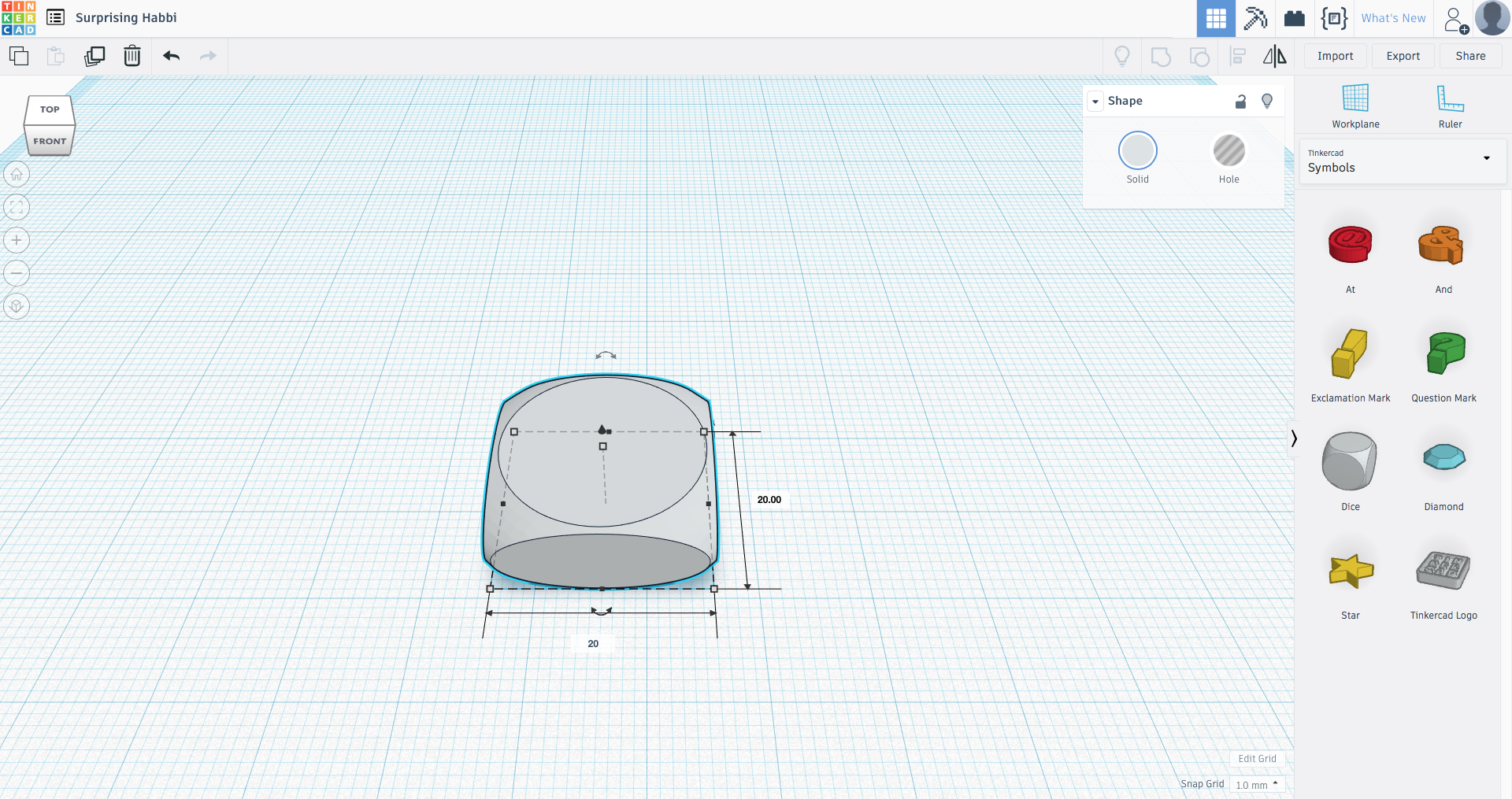Open the Tinkercad logo home link
This screenshot has height=799, width=1512.
pos(18,17)
